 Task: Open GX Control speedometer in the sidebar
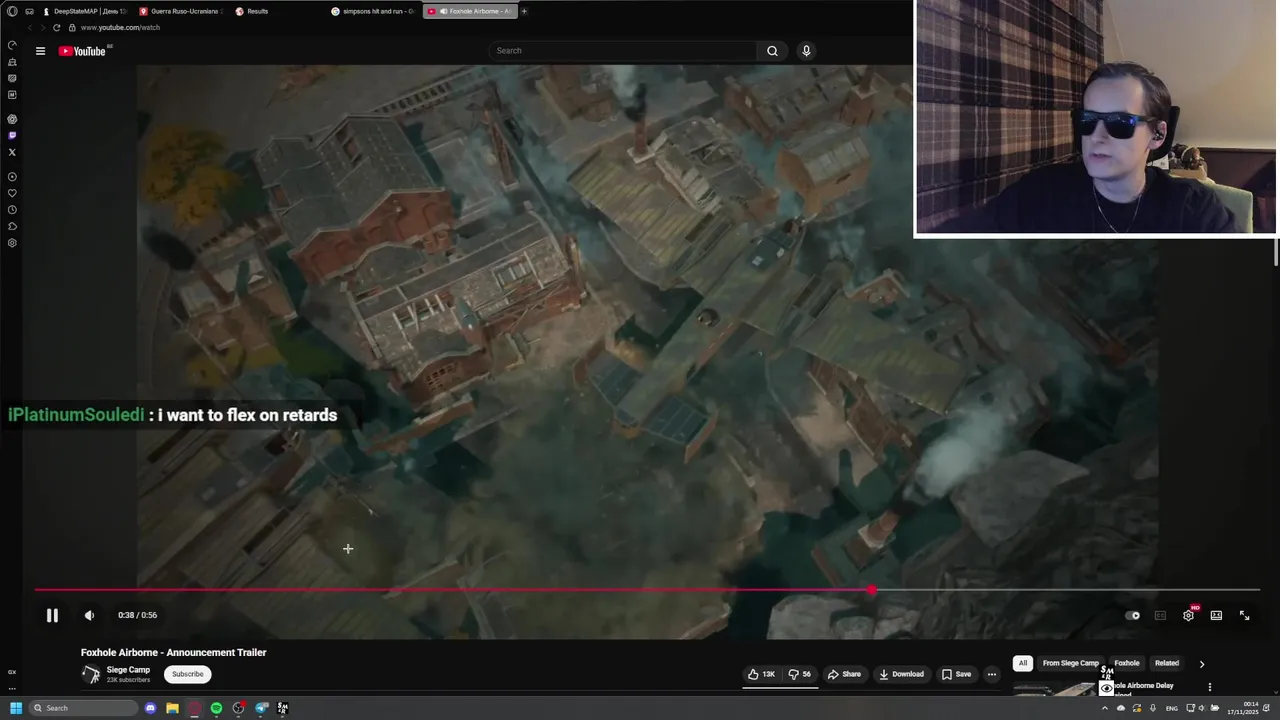(12, 45)
